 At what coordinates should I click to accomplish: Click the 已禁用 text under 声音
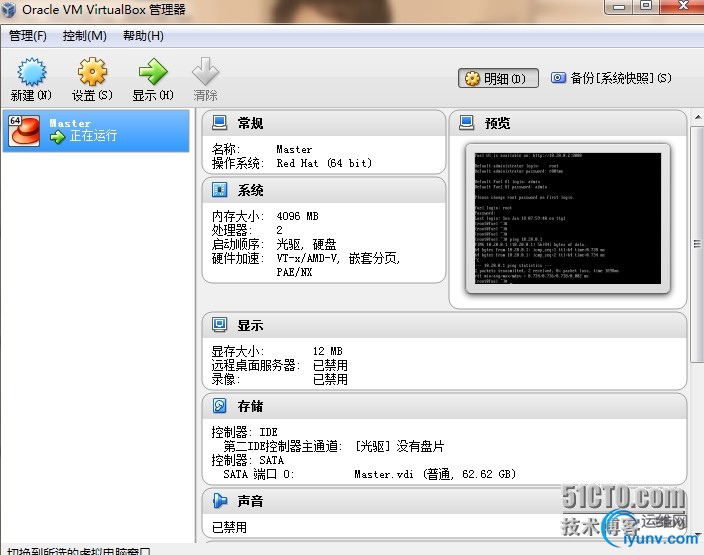pyautogui.click(x=229, y=527)
